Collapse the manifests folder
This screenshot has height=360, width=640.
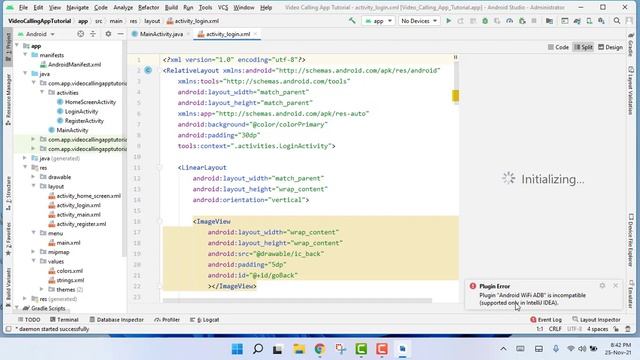[x=25, y=55]
